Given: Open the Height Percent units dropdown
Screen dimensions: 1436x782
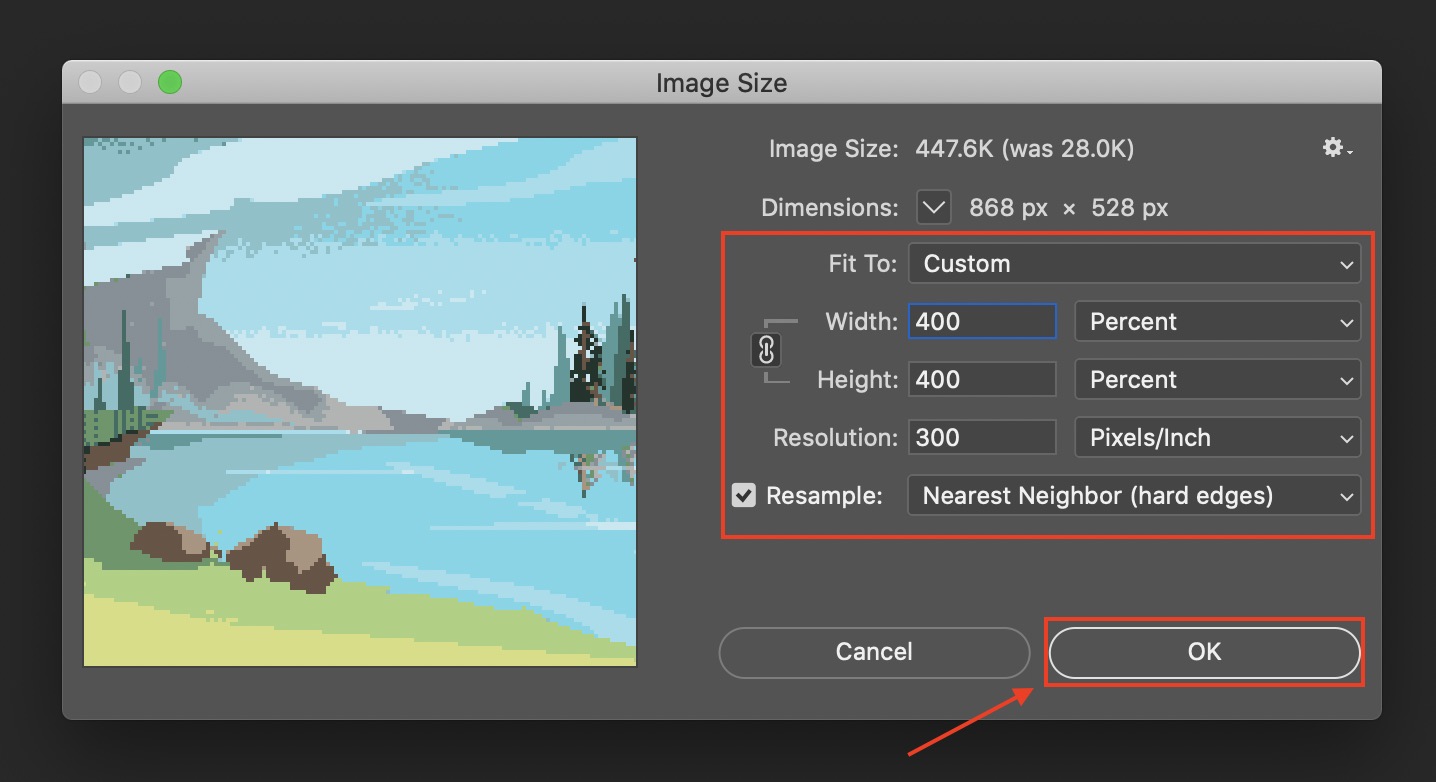Looking at the screenshot, I should [1217, 380].
